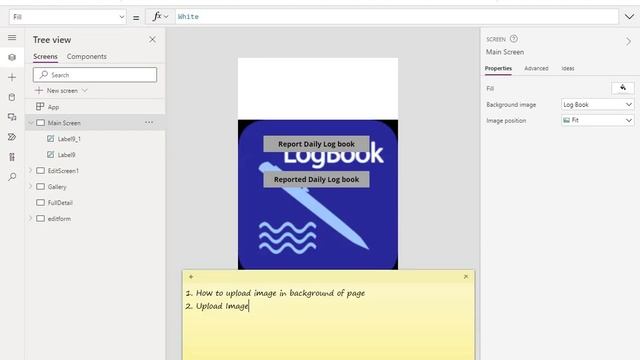Click the formula bar containing White
Screen dimensions: 640x360
[x=397, y=17]
